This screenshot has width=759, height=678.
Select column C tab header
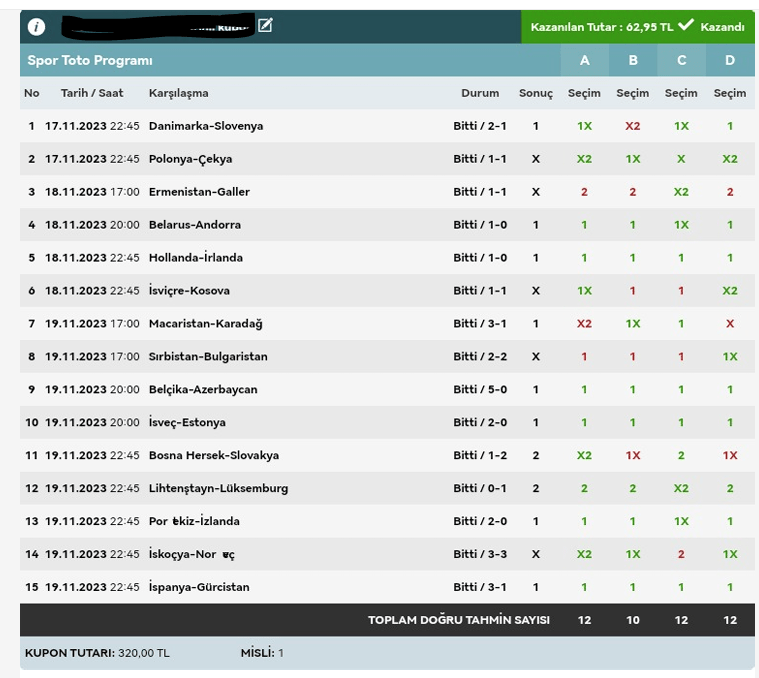click(682, 60)
